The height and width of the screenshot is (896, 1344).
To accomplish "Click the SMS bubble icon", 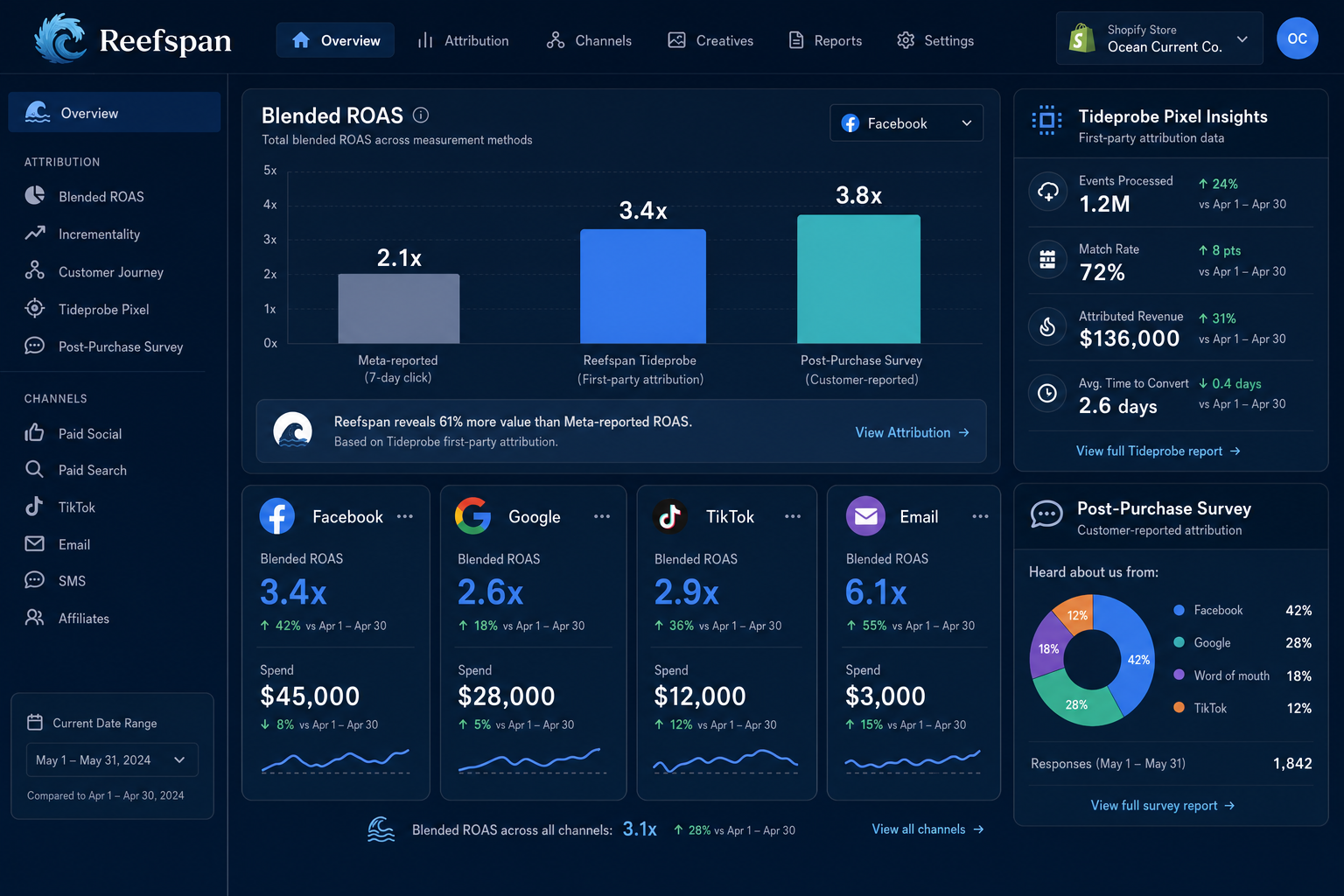I will 34,580.
